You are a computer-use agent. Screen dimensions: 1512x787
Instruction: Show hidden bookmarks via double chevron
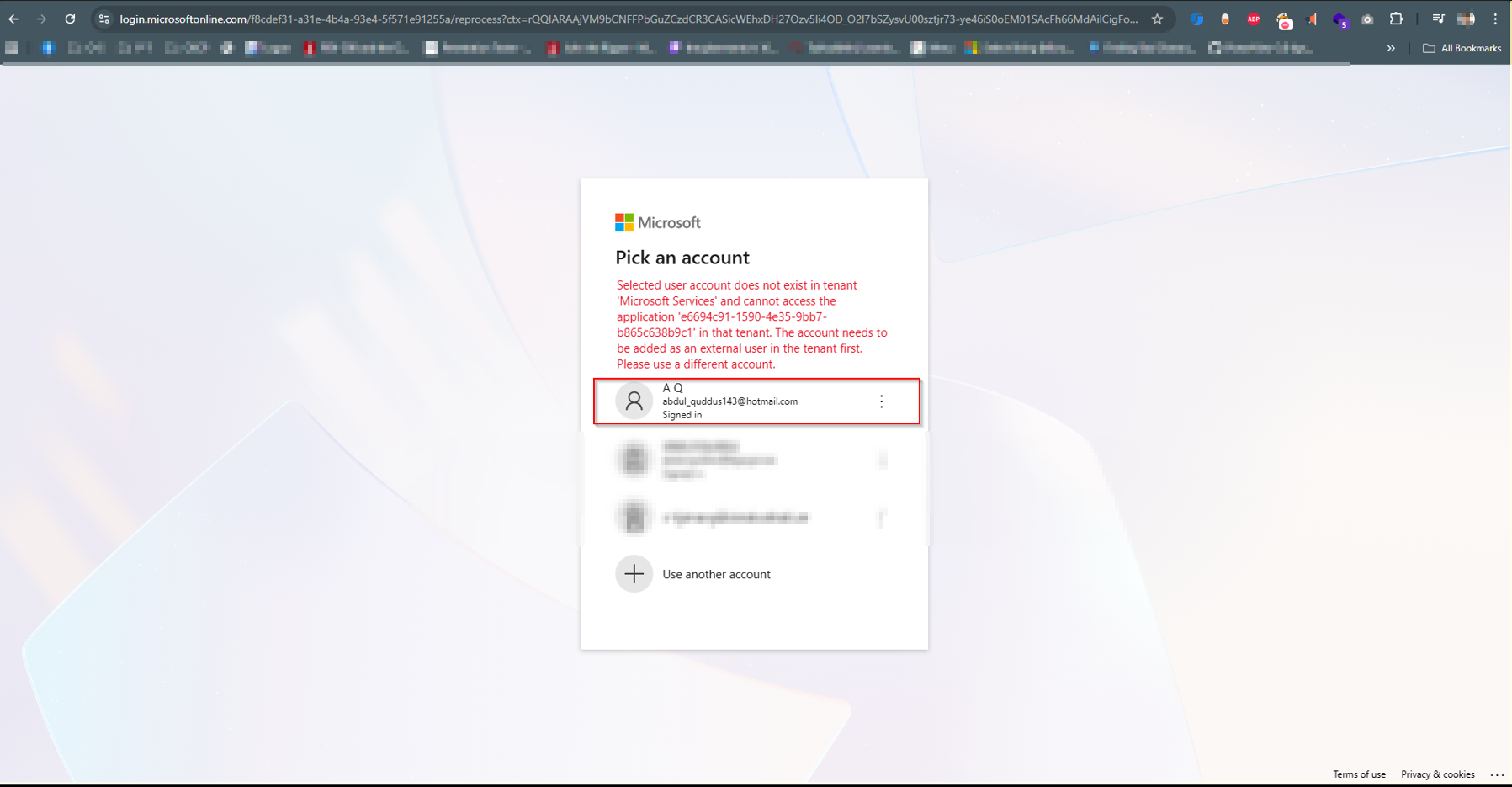coord(1391,48)
